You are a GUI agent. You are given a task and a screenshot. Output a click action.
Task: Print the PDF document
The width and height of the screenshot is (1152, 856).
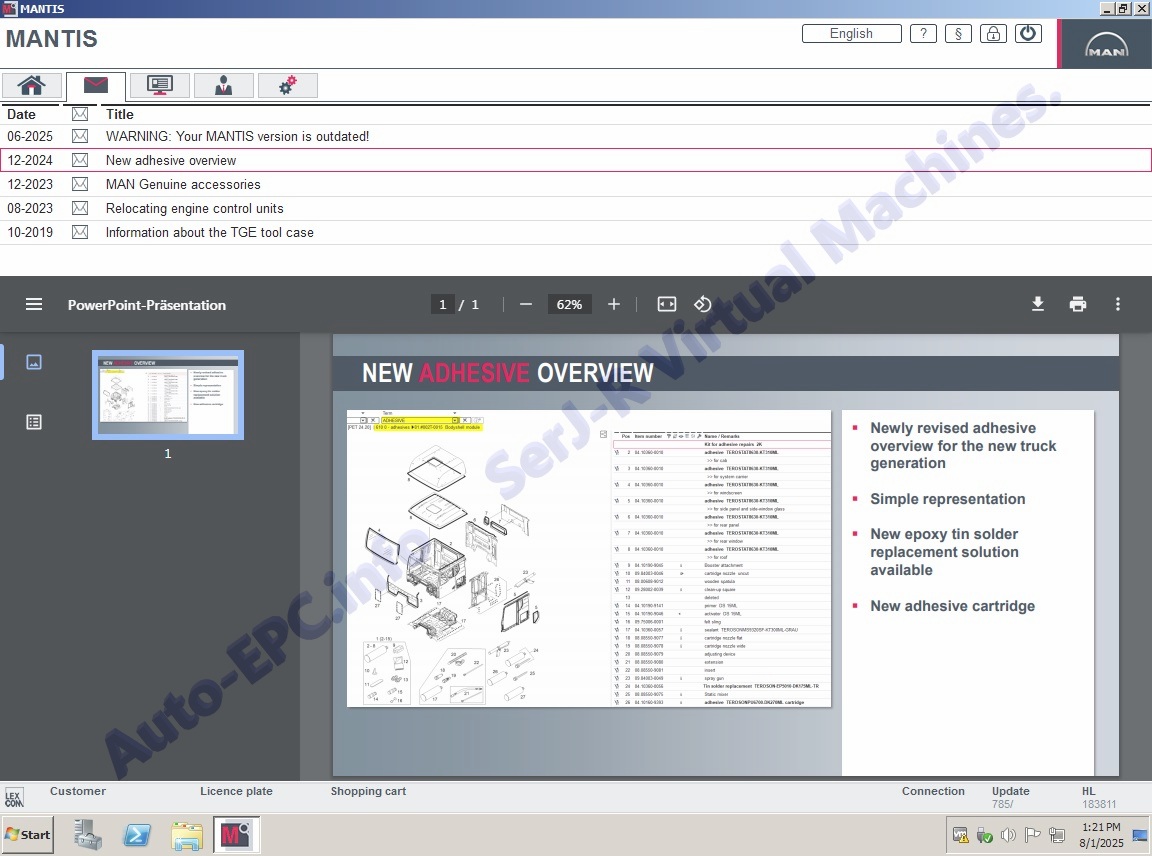click(1078, 304)
